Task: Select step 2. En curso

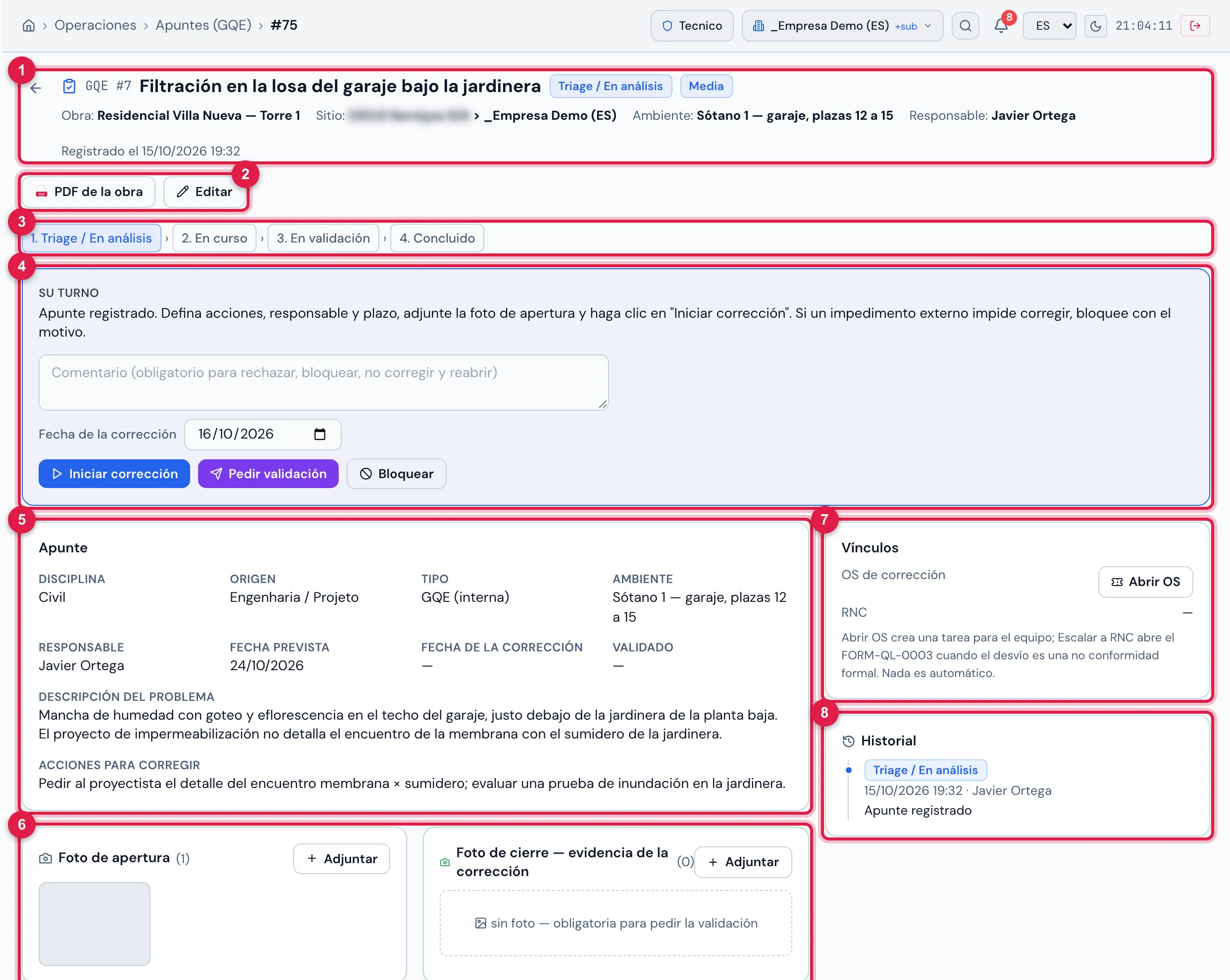Action: [x=214, y=238]
